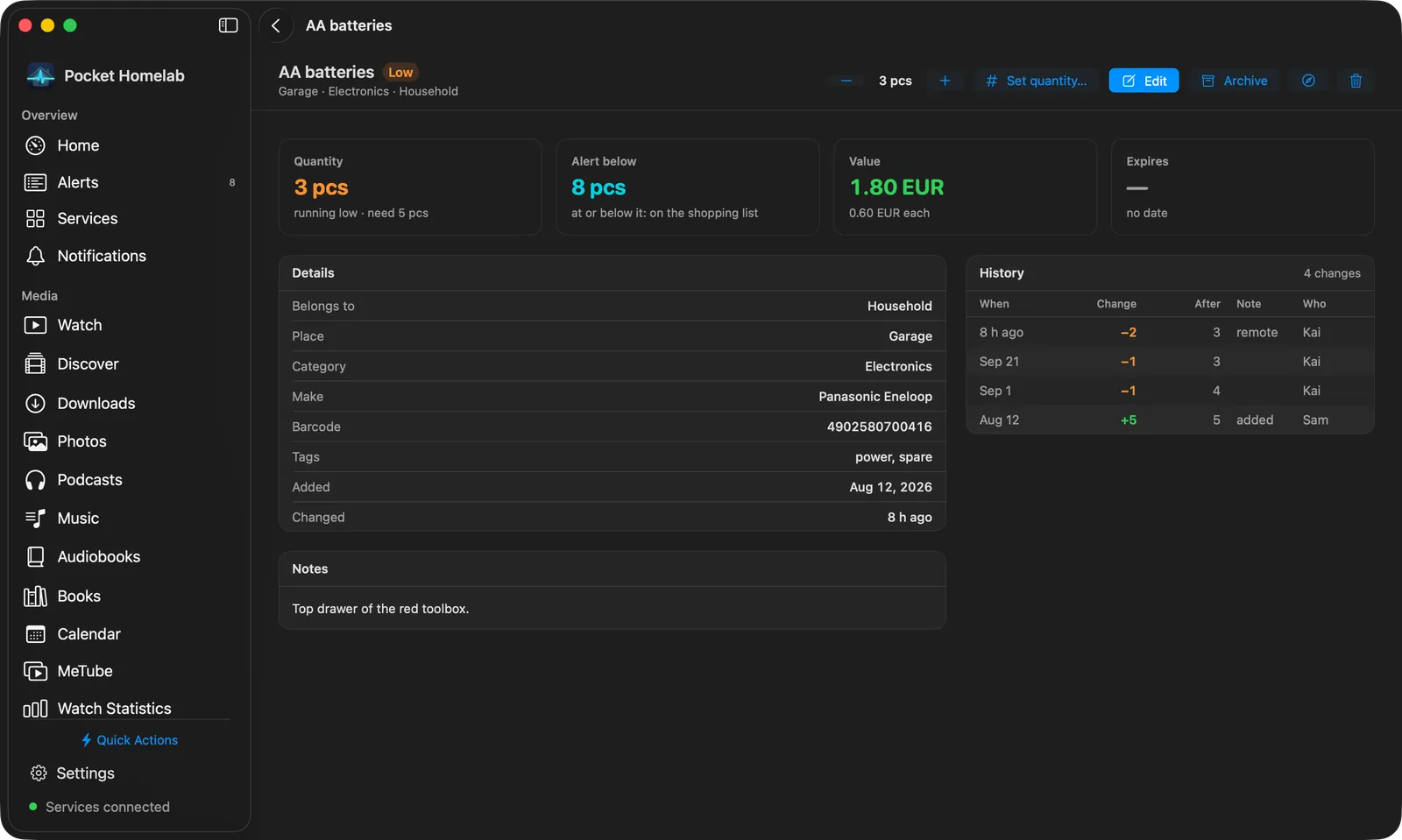The image size is (1402, 840).
Task: Click the Sep 21 history row
Action: pyautogui.click(x=1170, y=362)
